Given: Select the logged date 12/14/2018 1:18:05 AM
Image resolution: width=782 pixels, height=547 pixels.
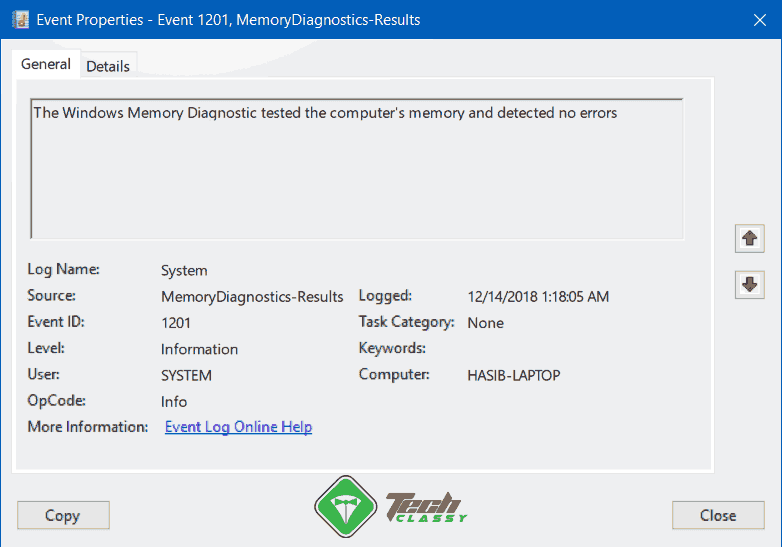Looking at the screenshot, I should click(x=538, y=297).
